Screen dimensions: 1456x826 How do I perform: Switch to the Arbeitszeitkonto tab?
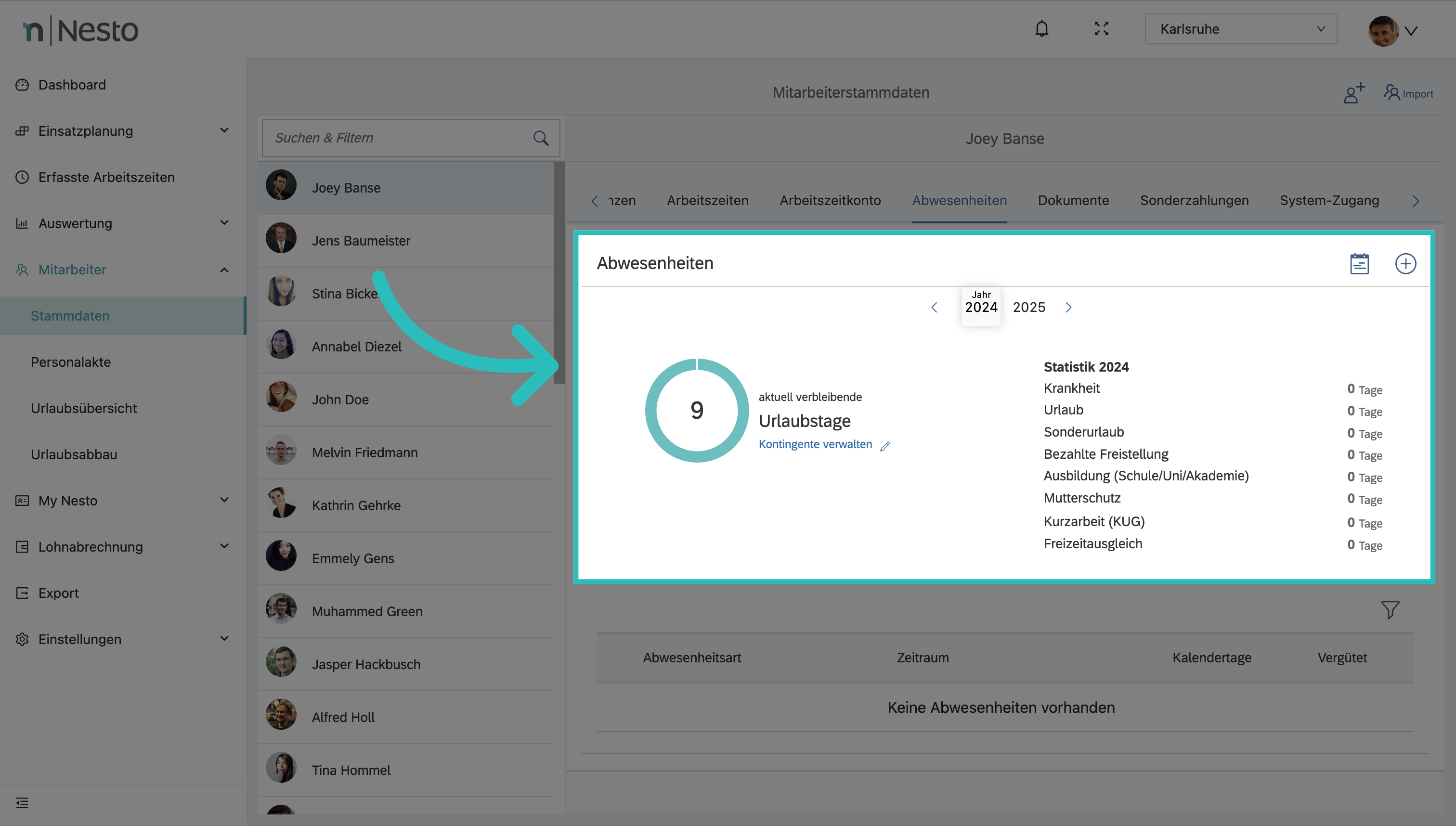click(x=830, y=200)
